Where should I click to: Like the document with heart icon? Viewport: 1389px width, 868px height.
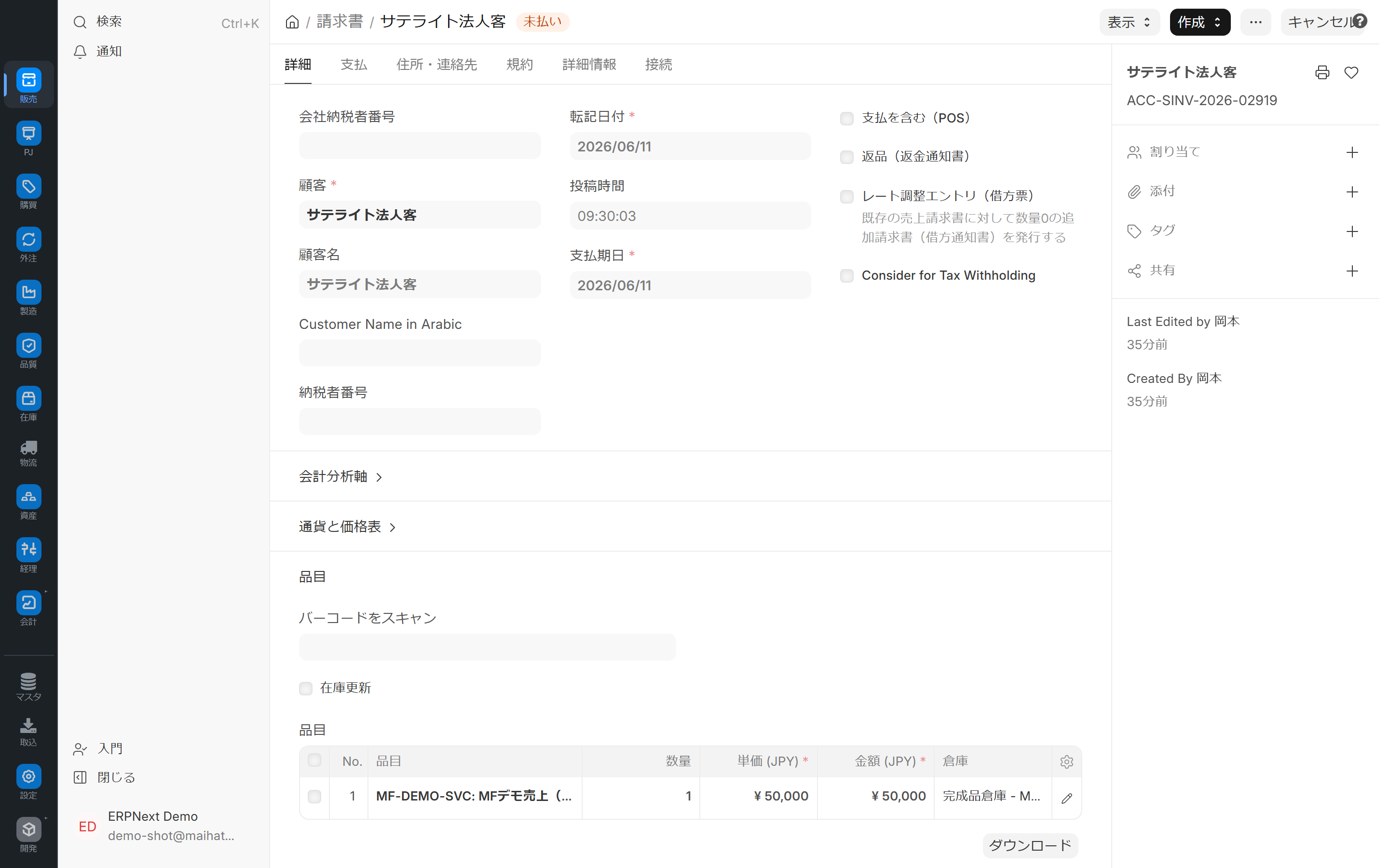coord(1351,72)
